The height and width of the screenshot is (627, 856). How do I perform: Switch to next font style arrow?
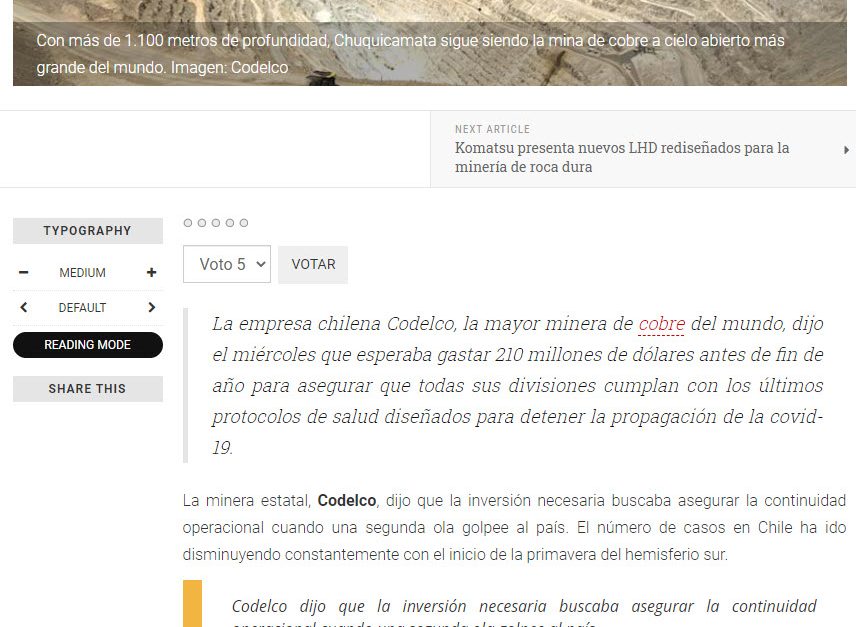click(x=151, y=308)
